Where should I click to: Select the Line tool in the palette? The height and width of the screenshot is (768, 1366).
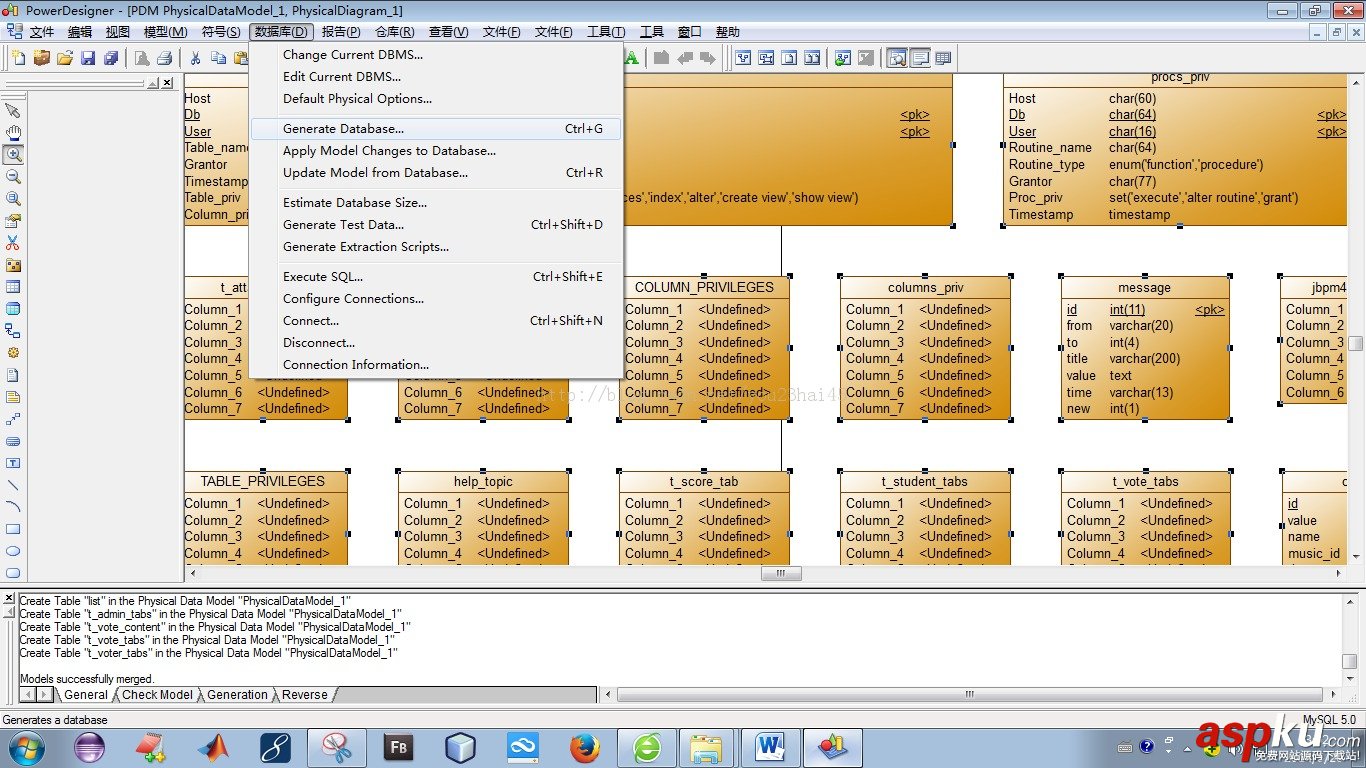[13, 485]
